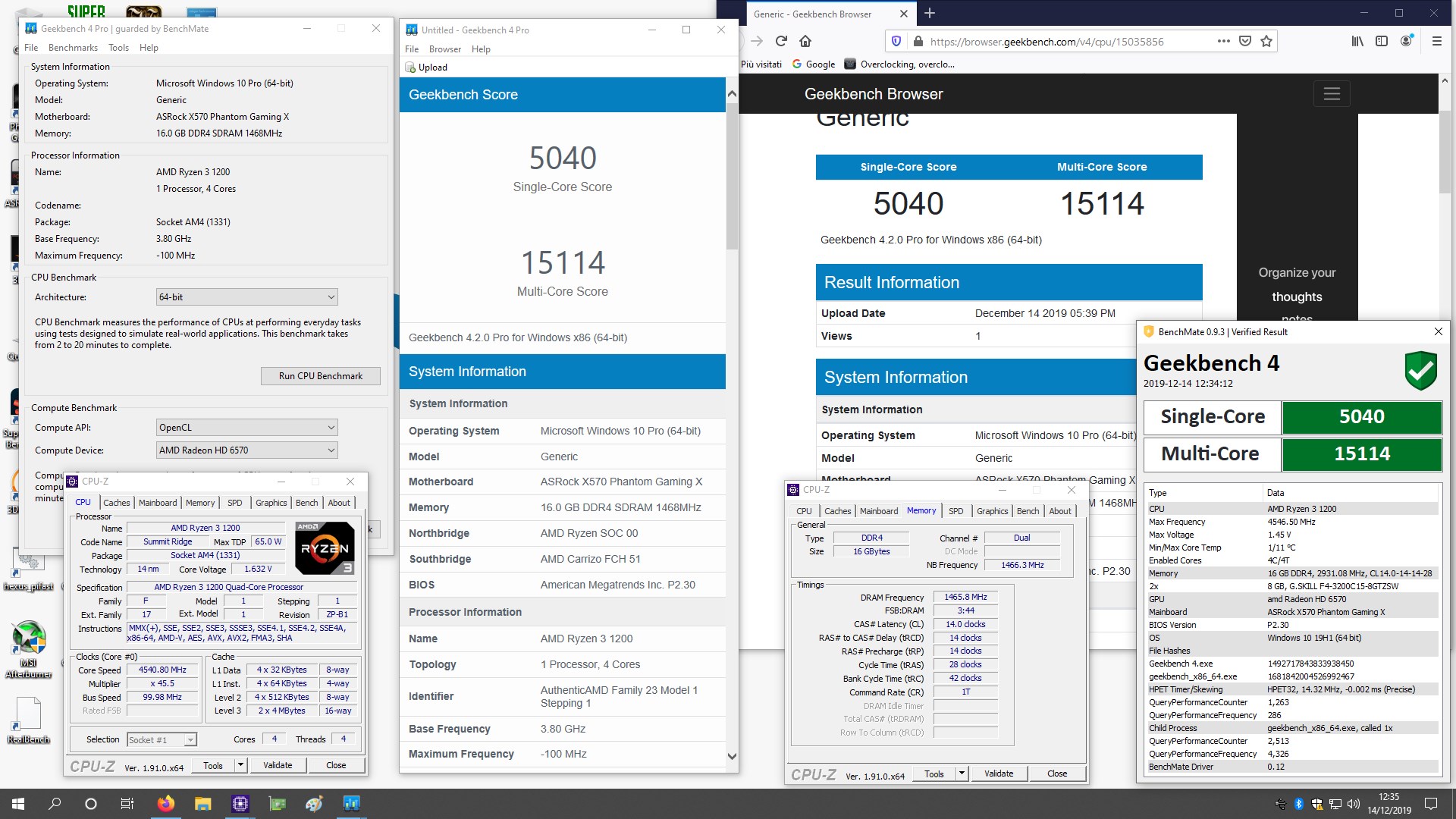Click Run CPU Benchmark button
The height and width of the screenshot is (819, 1456).
(320, 376)
